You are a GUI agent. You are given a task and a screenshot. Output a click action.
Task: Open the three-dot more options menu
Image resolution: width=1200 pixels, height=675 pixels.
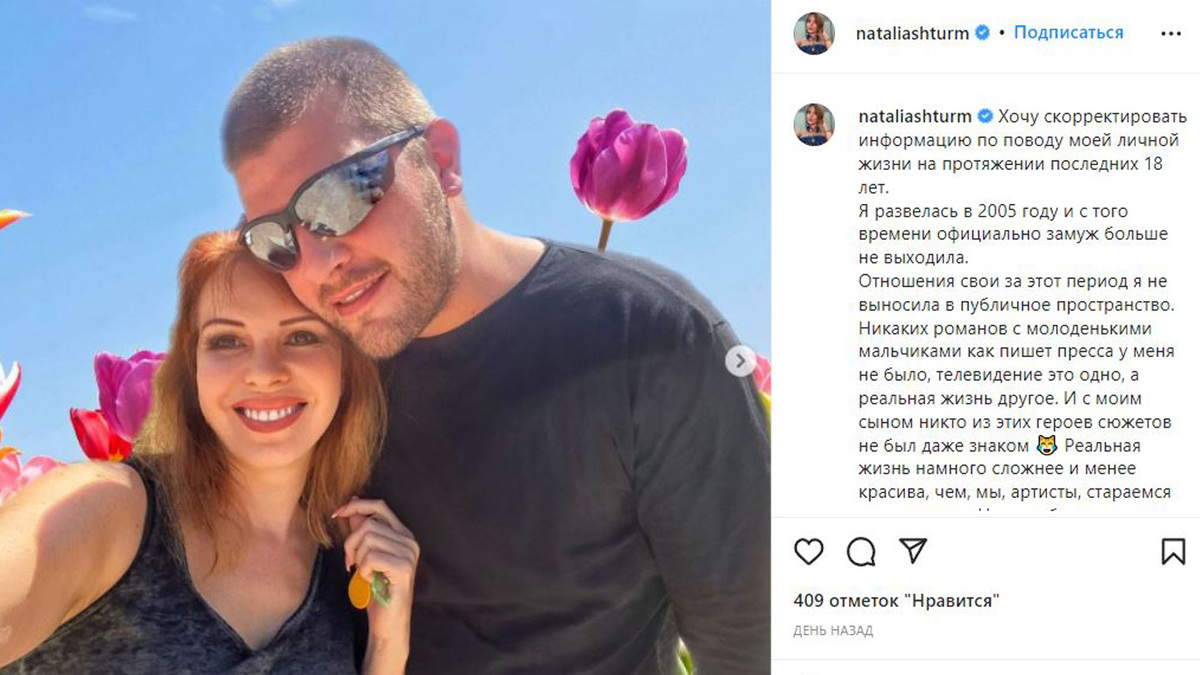click(1171, 33)
